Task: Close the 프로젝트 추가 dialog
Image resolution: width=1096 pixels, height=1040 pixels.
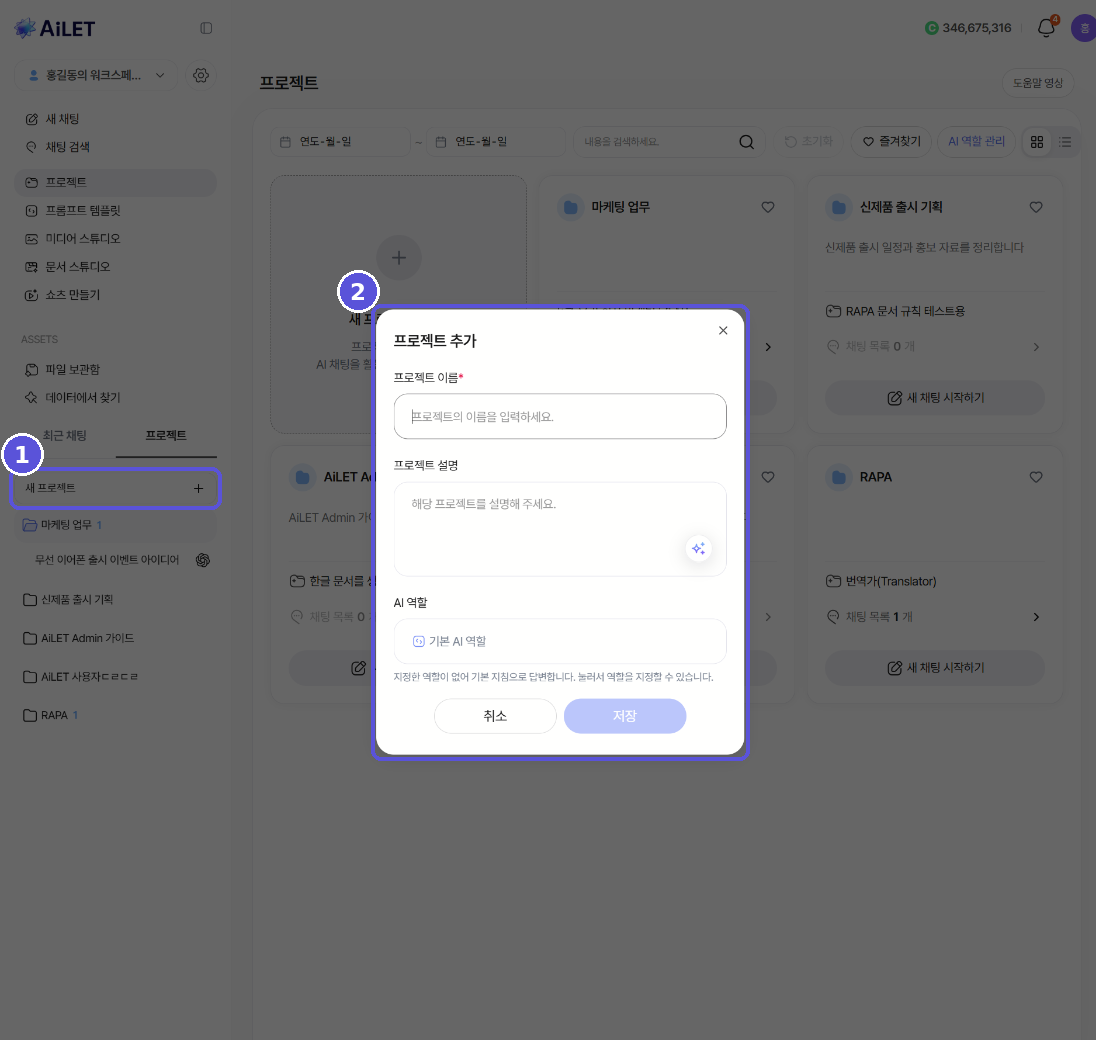Action: coord(723,331)
